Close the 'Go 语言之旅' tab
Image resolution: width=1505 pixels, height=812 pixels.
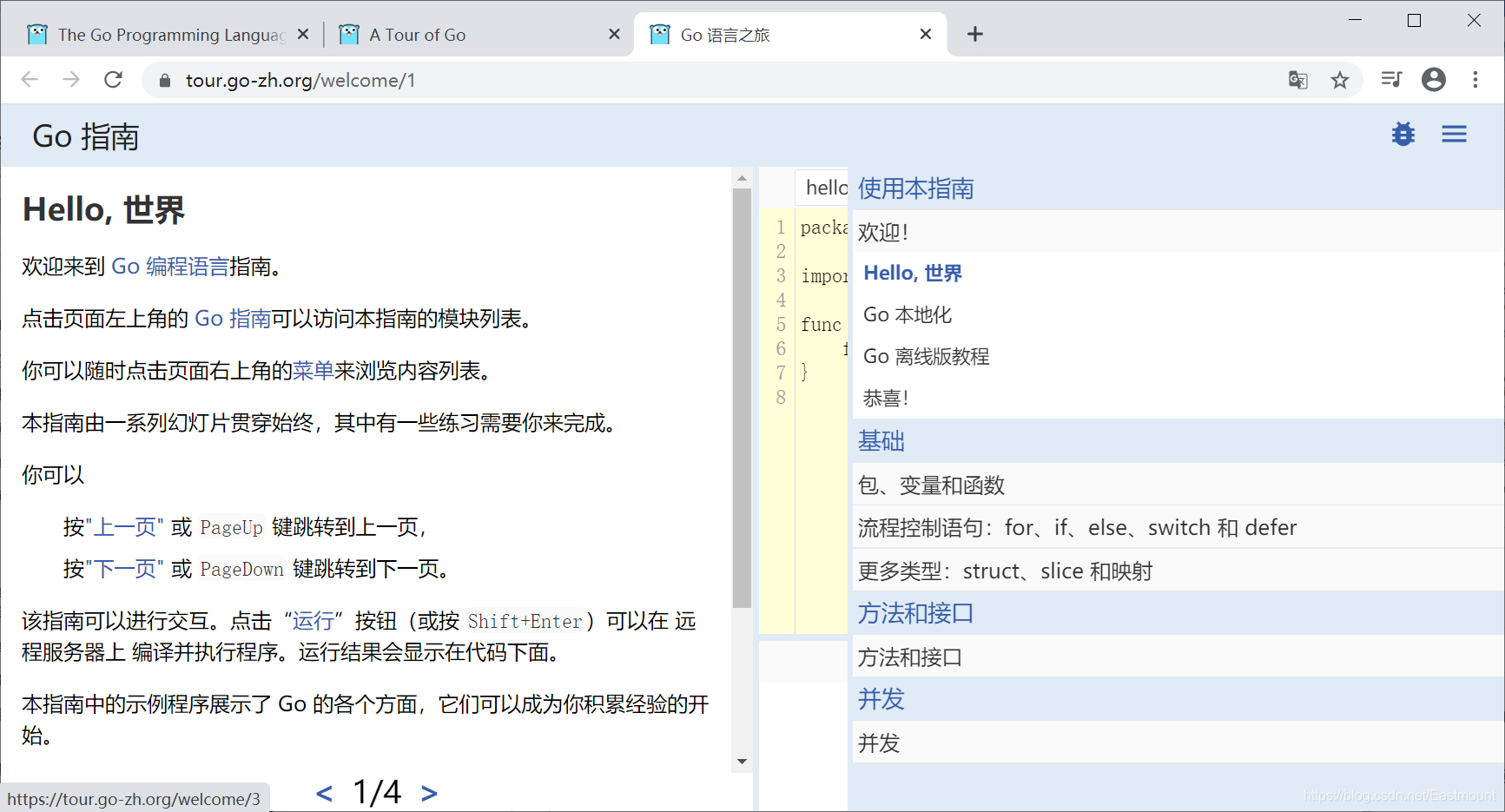coord(926,34)
